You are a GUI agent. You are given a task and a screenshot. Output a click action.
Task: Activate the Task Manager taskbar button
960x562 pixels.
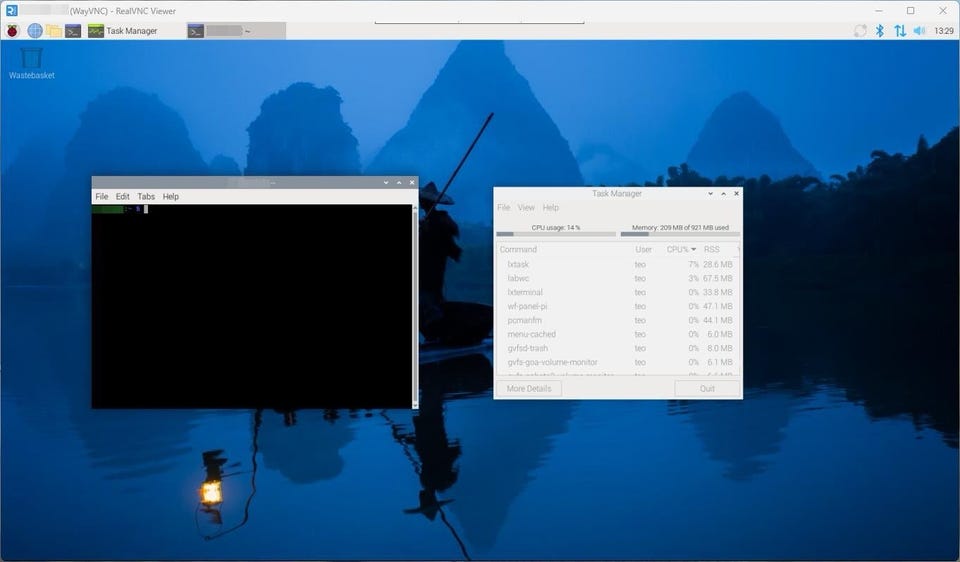(x=122, y=31)
